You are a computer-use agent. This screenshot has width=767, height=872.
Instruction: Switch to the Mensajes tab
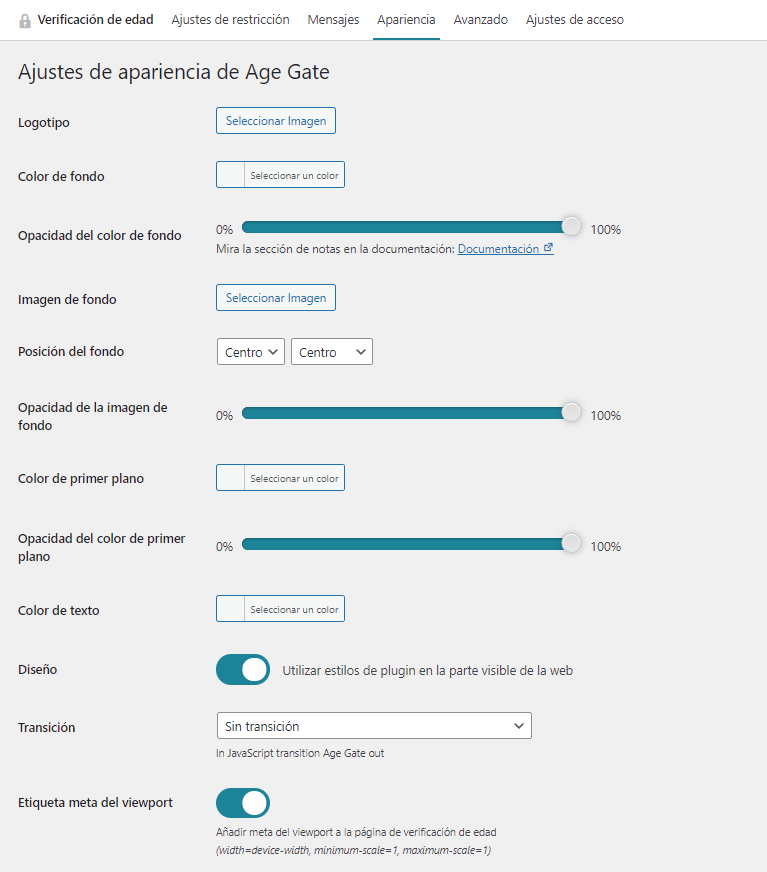tap(333, 19)
